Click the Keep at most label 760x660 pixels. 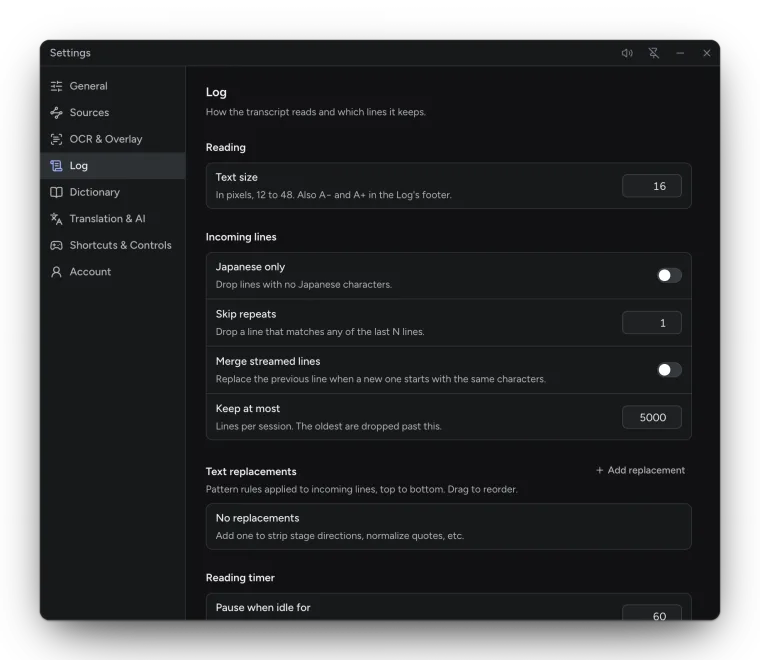coord(248,409)
